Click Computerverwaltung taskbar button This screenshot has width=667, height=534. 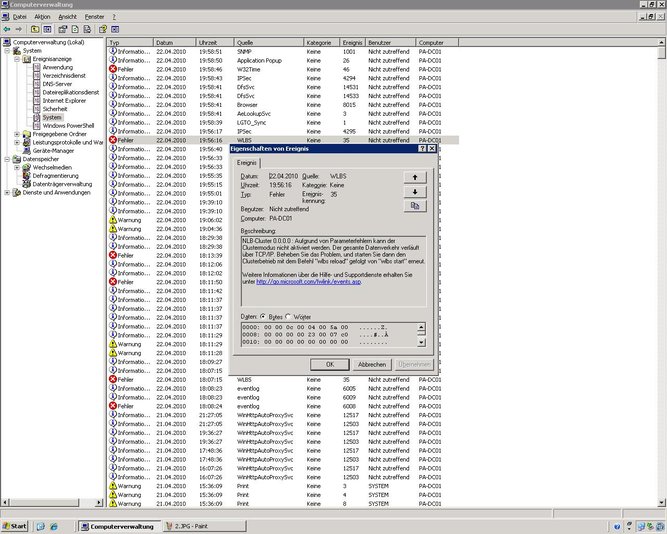pyautogui.click(x=120, y=526)
